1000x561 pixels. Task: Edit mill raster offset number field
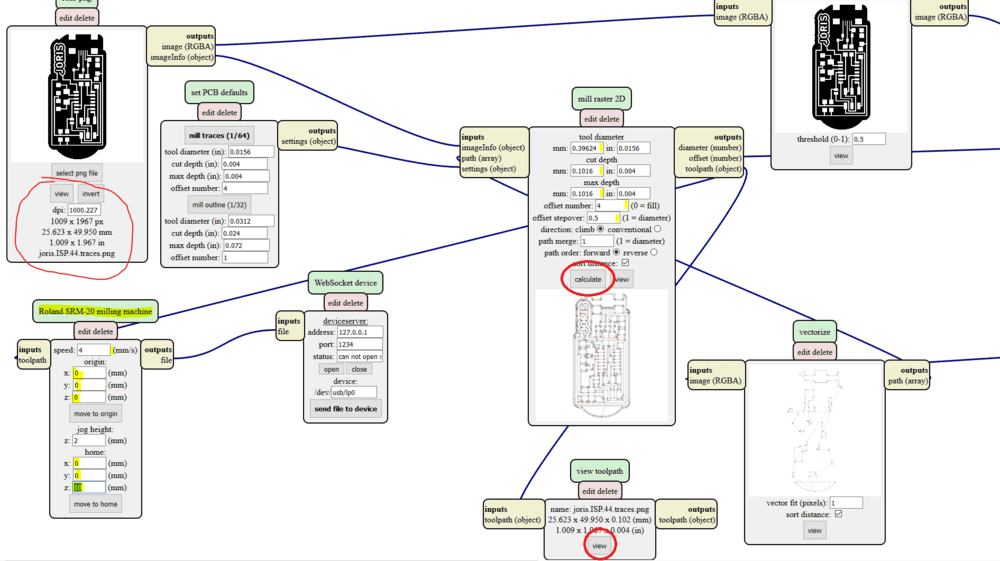tap(612, 205)
